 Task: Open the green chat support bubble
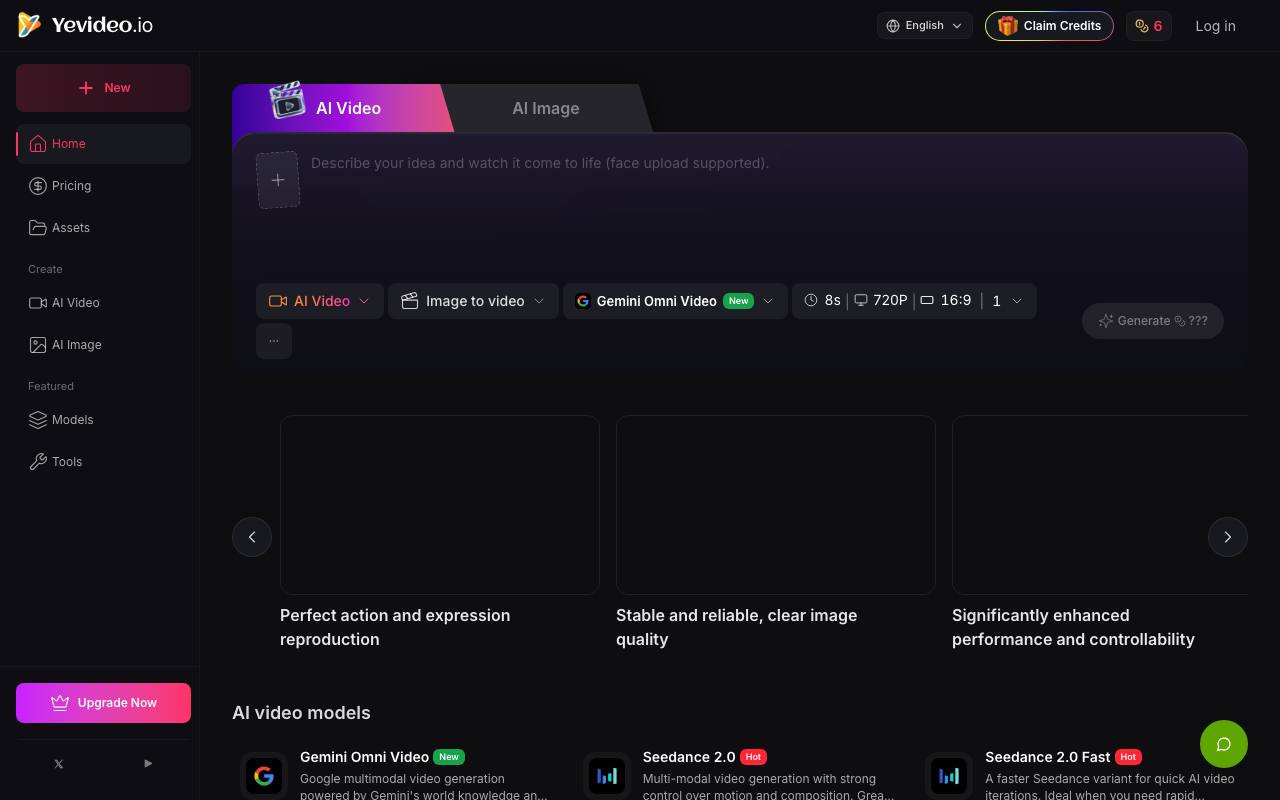(1224, 744)
